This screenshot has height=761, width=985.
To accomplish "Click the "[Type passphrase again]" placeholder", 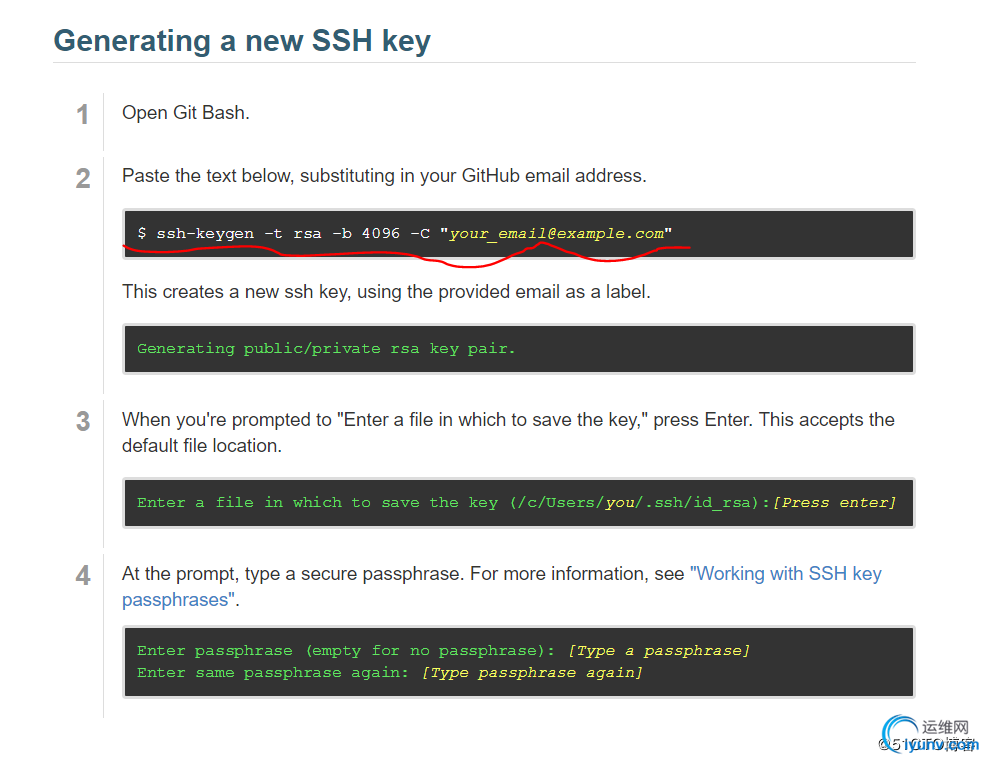I will click(x=531, y=673).
